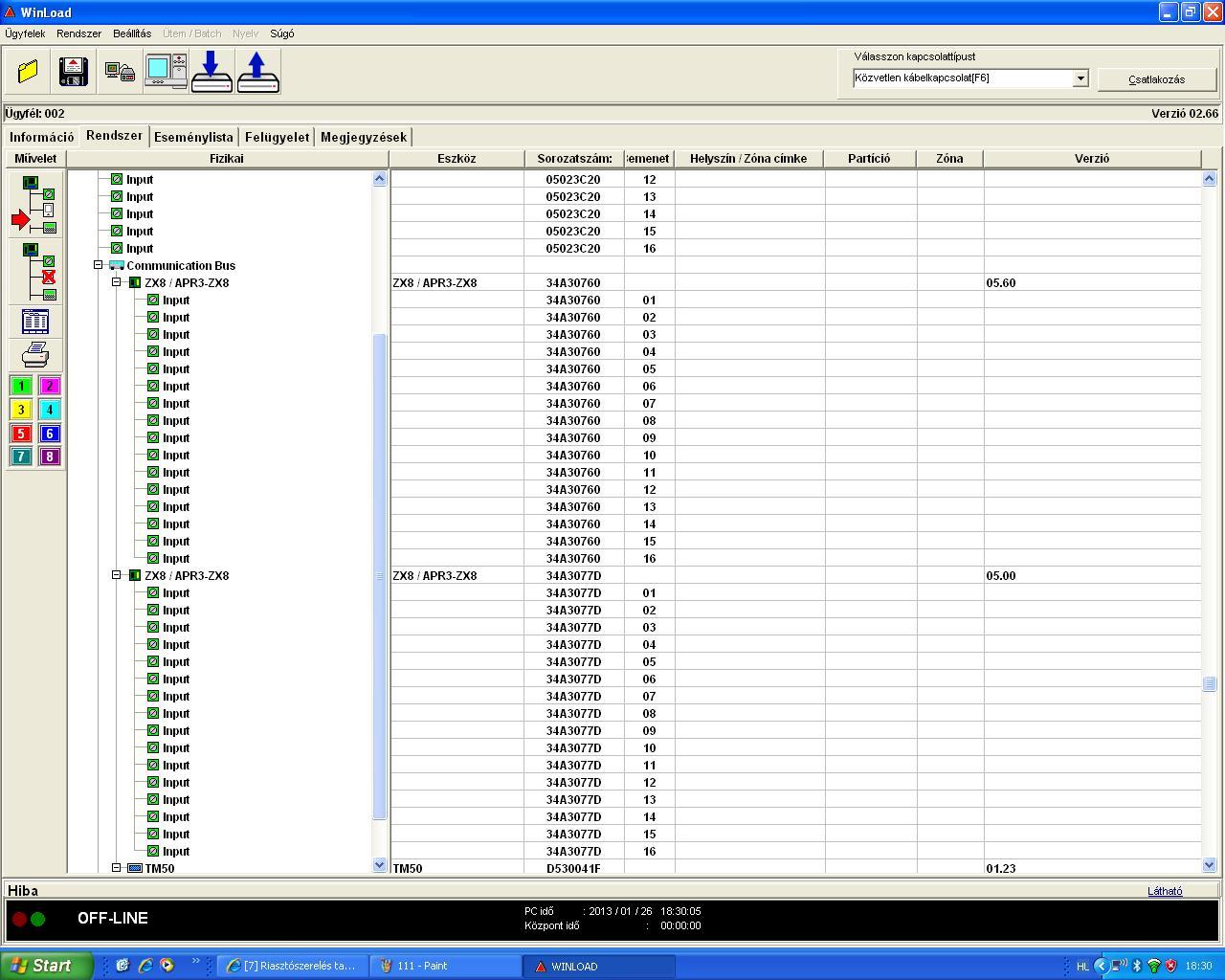Click down arrow of device tree scrollbar
Screen dimensions: 1225x980
pyautogui.click(x=379, y=865)
